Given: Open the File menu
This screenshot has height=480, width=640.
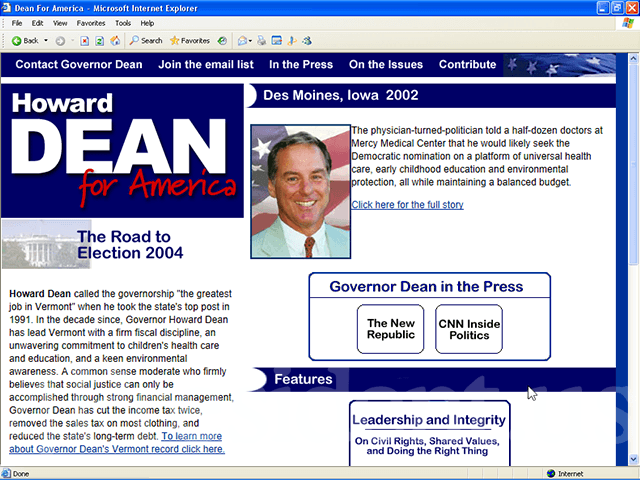Looking at the screenshot, I should (x=17, y=23).
